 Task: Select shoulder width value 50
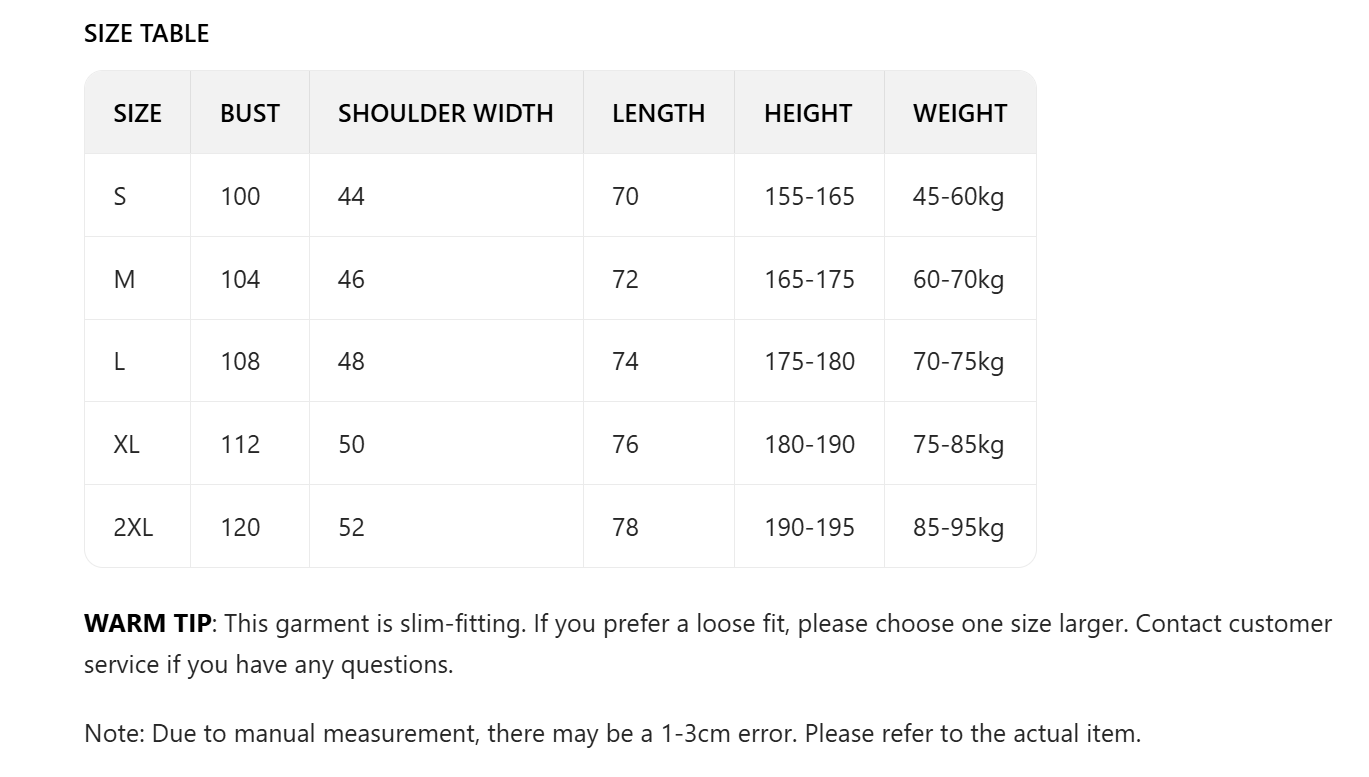pyautogui.click(x=351, y=444)
